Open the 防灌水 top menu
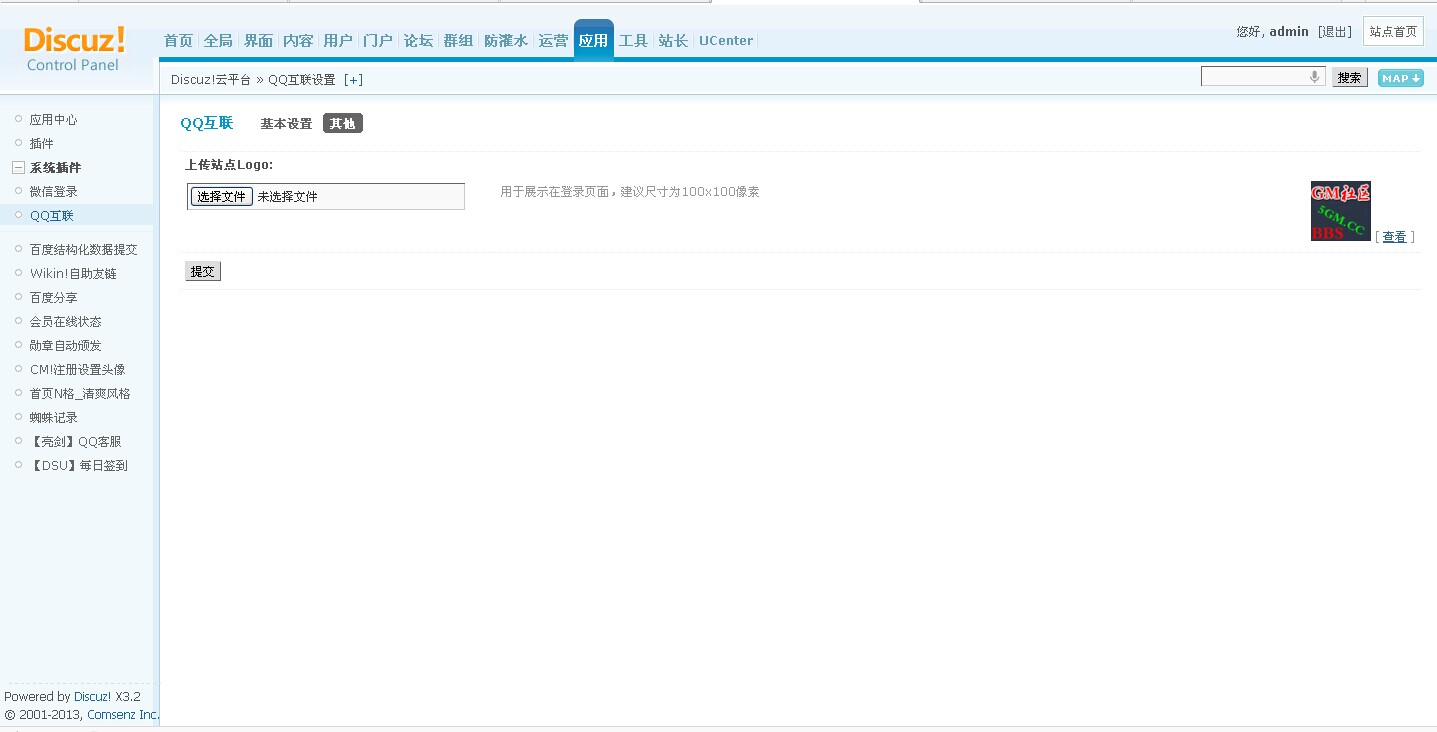This screenshot has height=732, width=1437. [506, 41]
